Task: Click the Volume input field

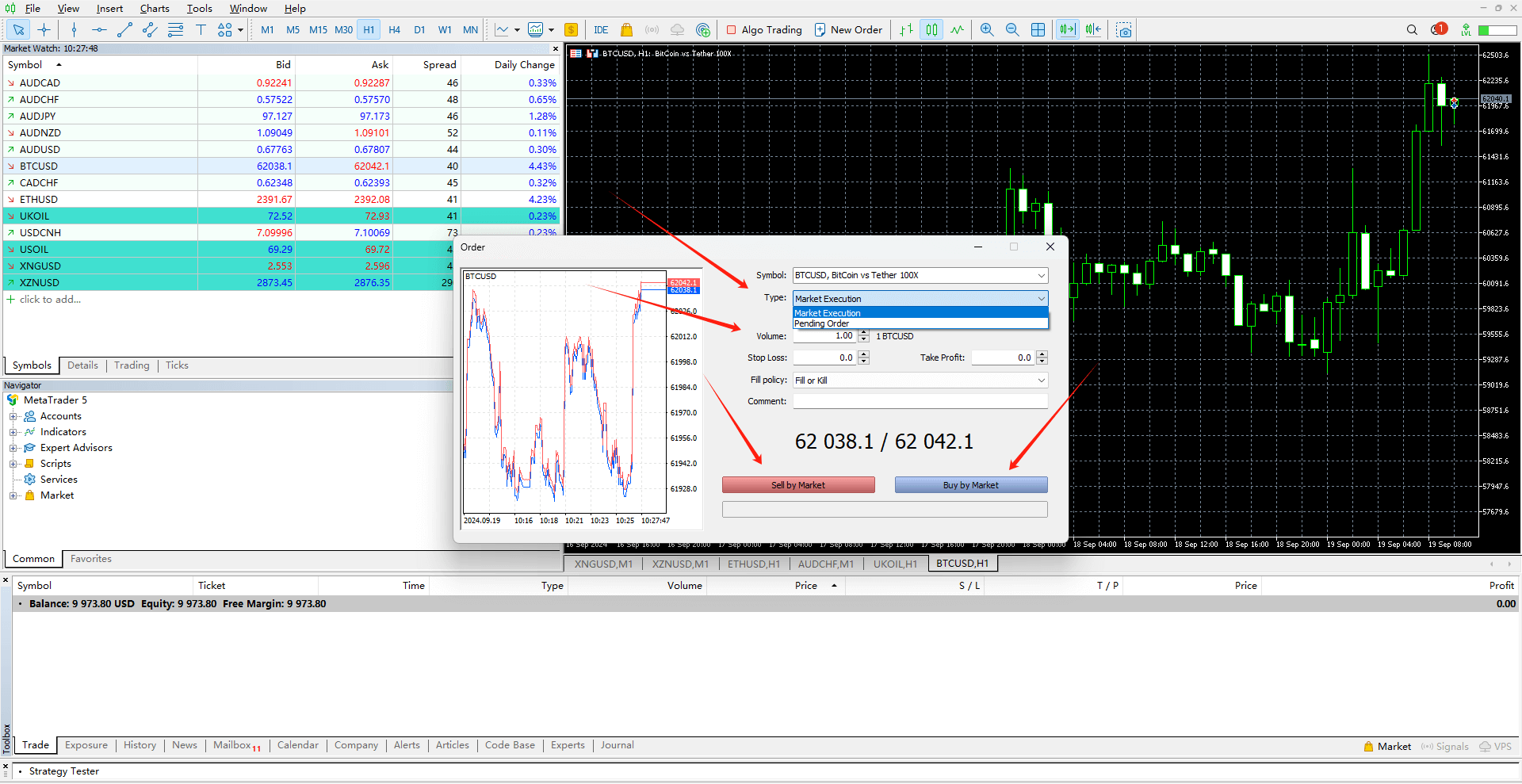Action: pos(824,336)
